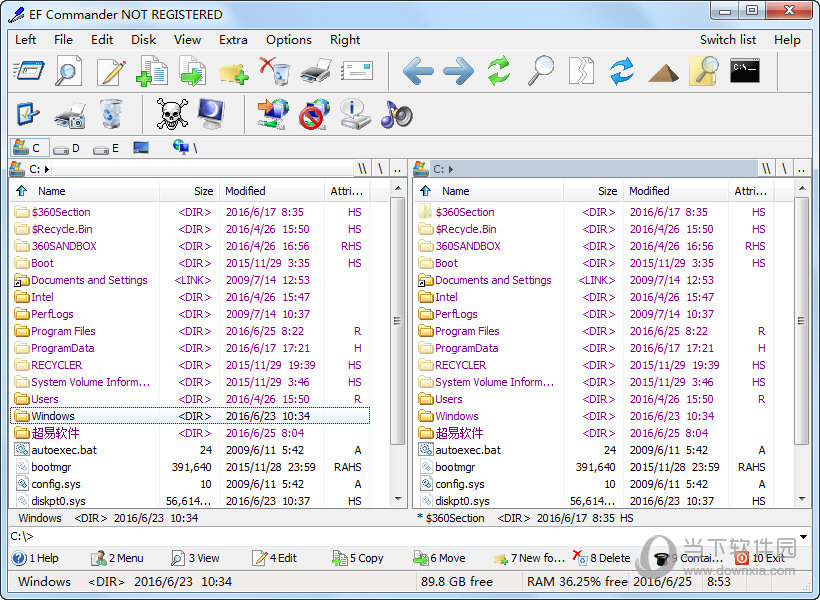The height and width of the screenshot is (600, 820).
Task: Open the Switch list menu
Action: coord(728,40)
